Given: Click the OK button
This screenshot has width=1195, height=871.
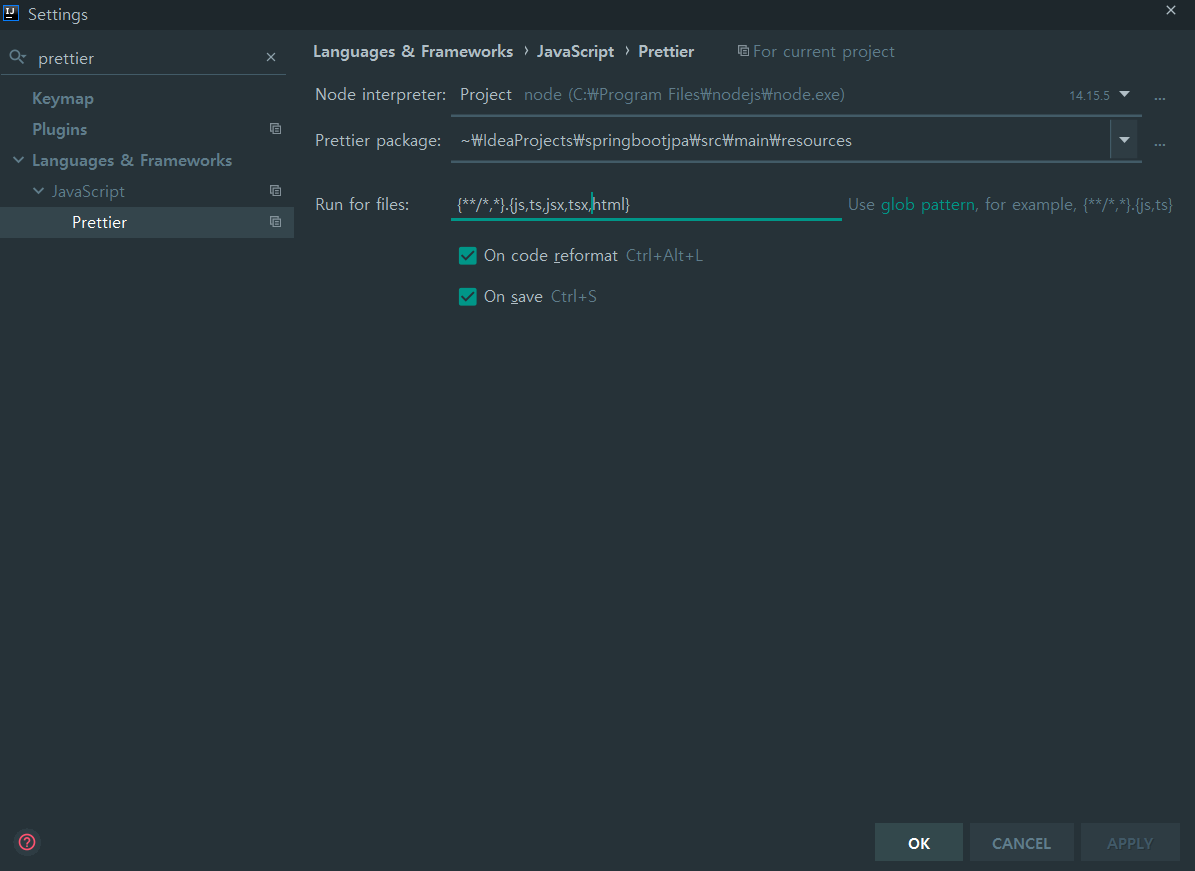Looking at the screenshot, I should pyautogui.click(x=918, y=843).
